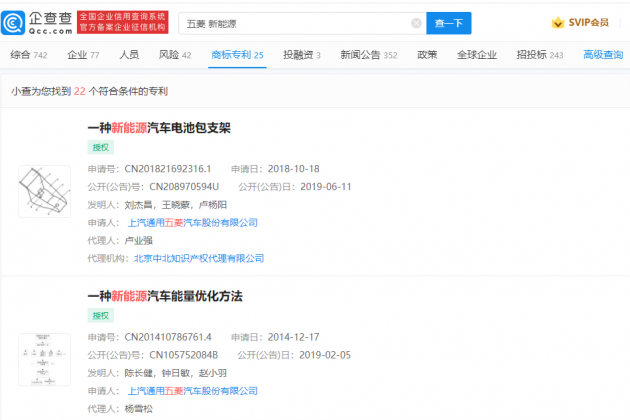Click publication number CN208970594U
The height and width of the screenshot is (420, 630).
(184, 187)
